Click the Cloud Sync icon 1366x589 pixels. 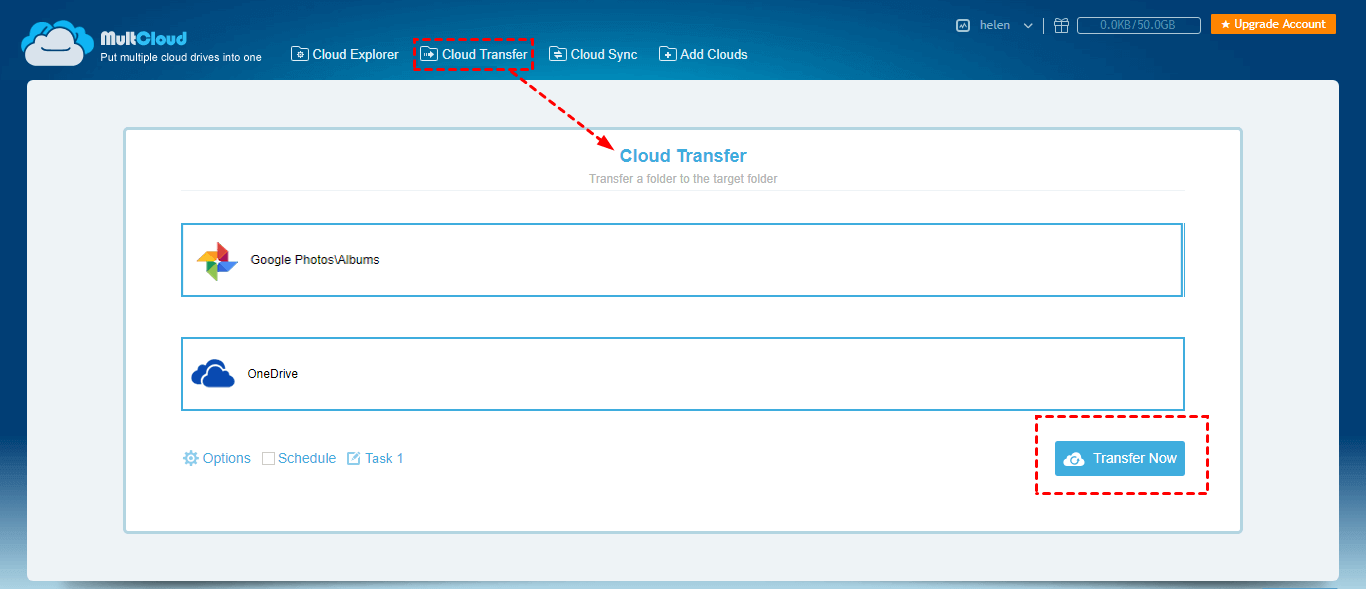pyautogui.click(x=558, y=54)
